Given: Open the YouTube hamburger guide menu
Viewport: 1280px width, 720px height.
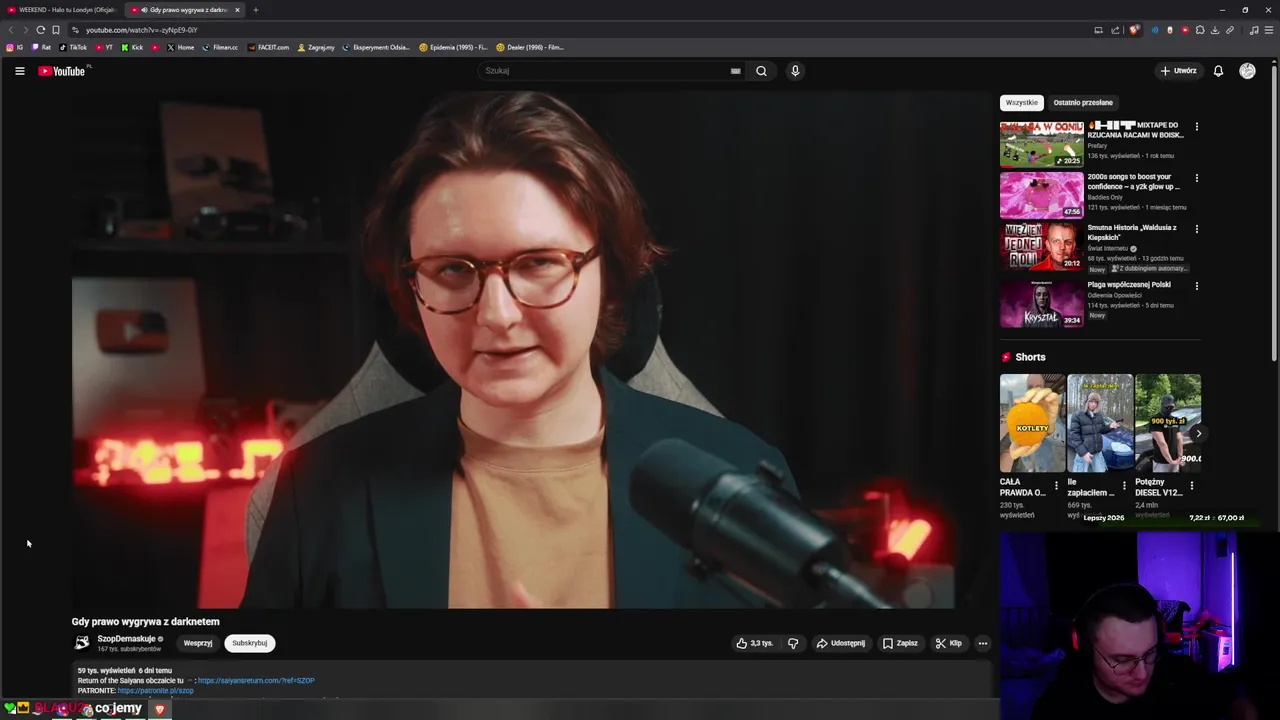Looking at the screenshot, I should click(x=19, y=71).
